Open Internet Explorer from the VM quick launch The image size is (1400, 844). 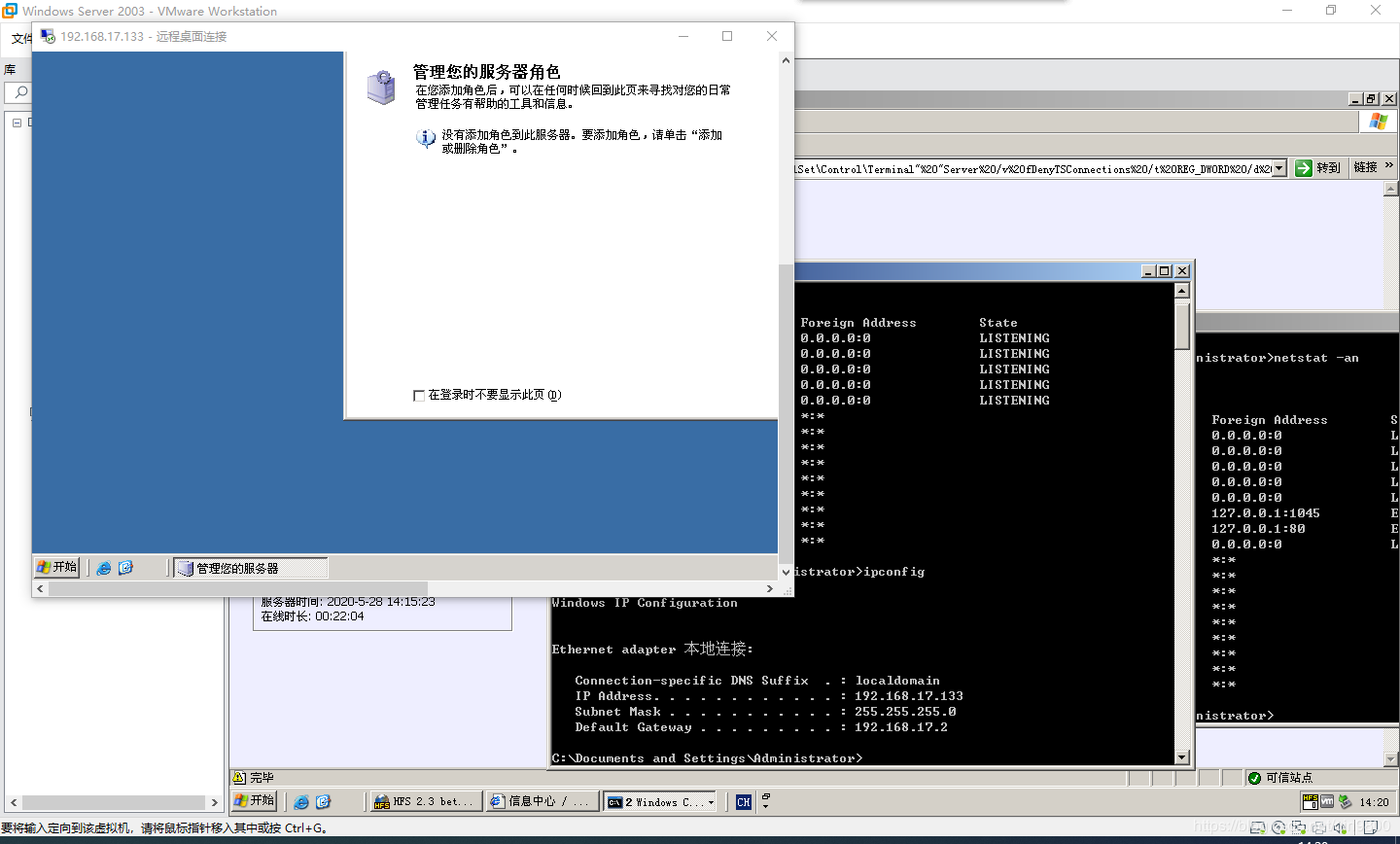click(x=301, y=801)
